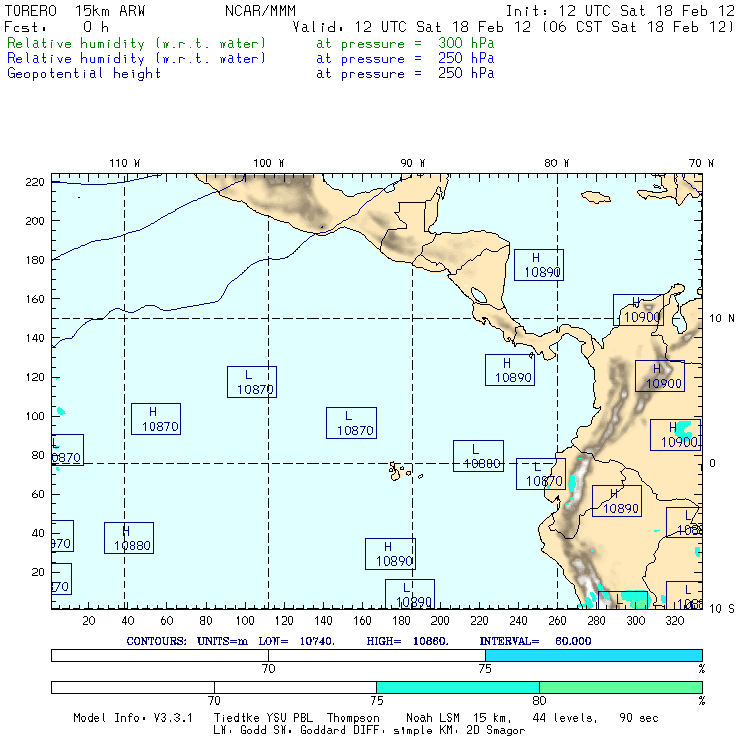Click the turquoise 75–80% segment of the lower colorbar

pos(458,687)
